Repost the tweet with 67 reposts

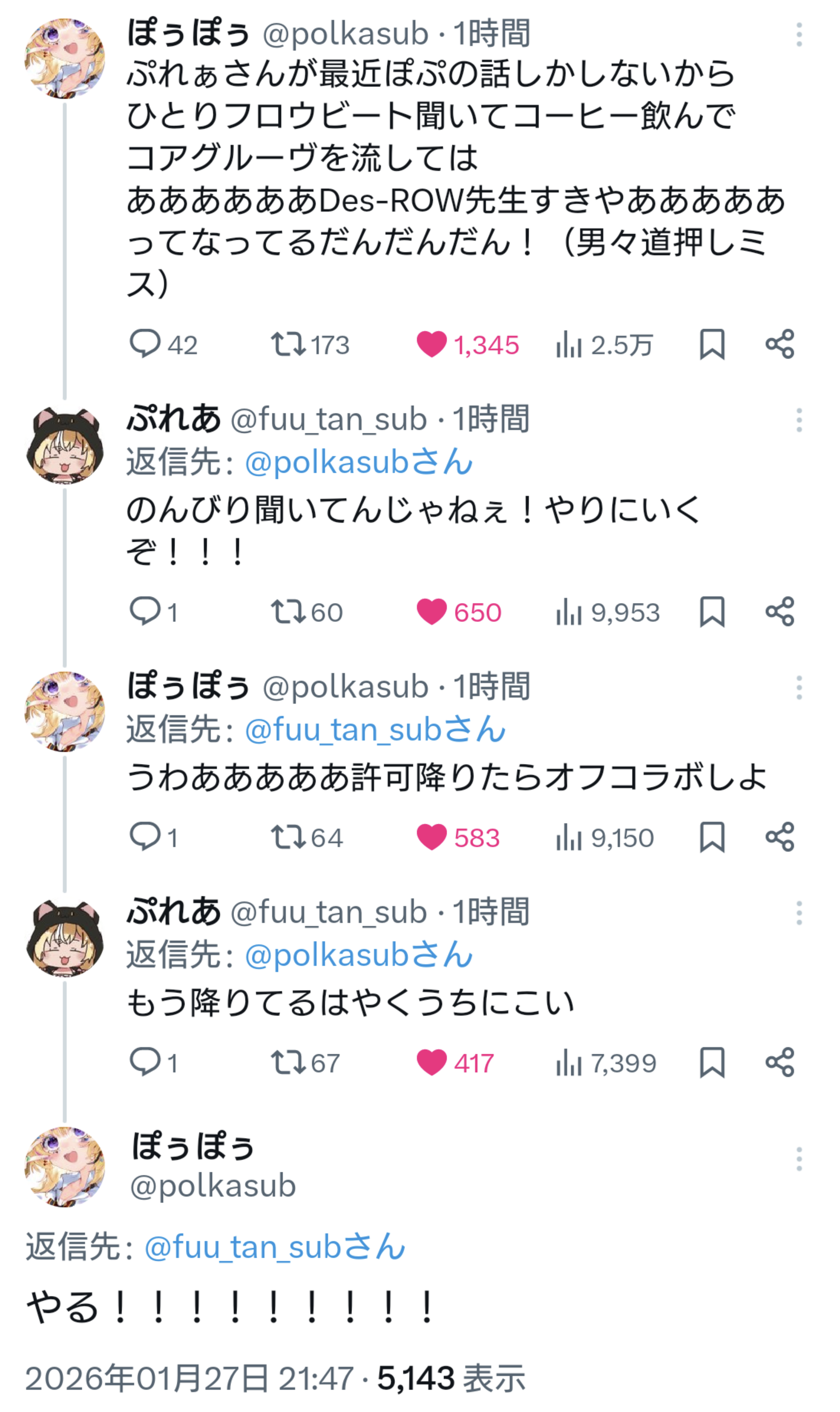tap(289, 1062)
